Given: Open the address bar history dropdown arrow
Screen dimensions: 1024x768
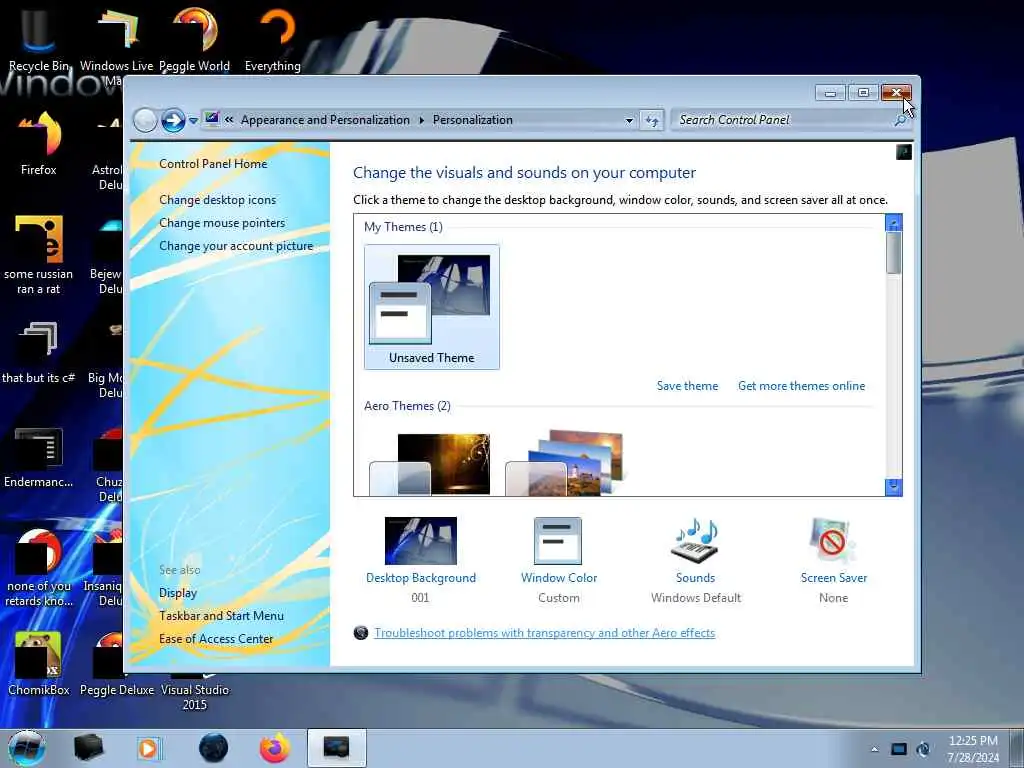Looking at the screenshot, I should click(629, 120).
